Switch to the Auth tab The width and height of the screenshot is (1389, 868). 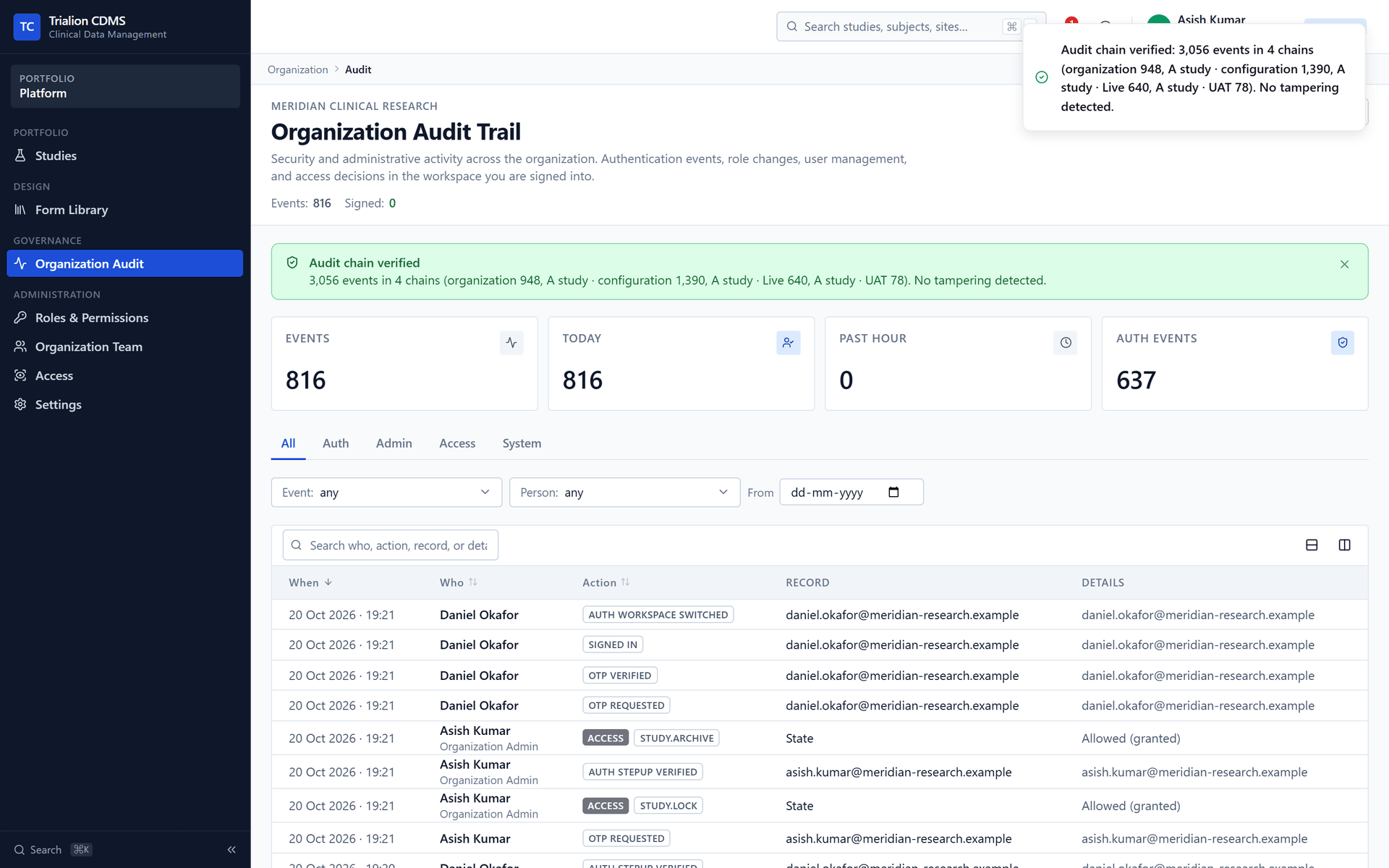336,443
